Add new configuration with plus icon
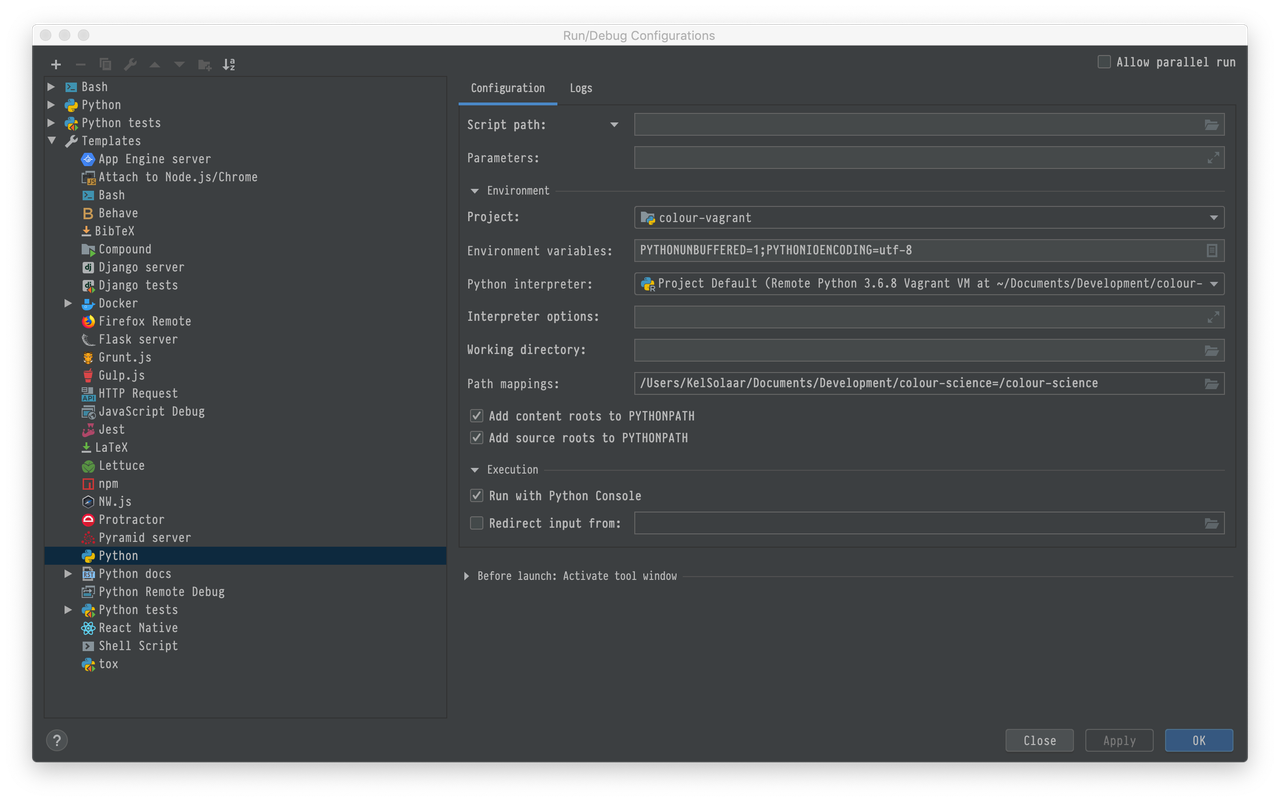 (56, 64)
